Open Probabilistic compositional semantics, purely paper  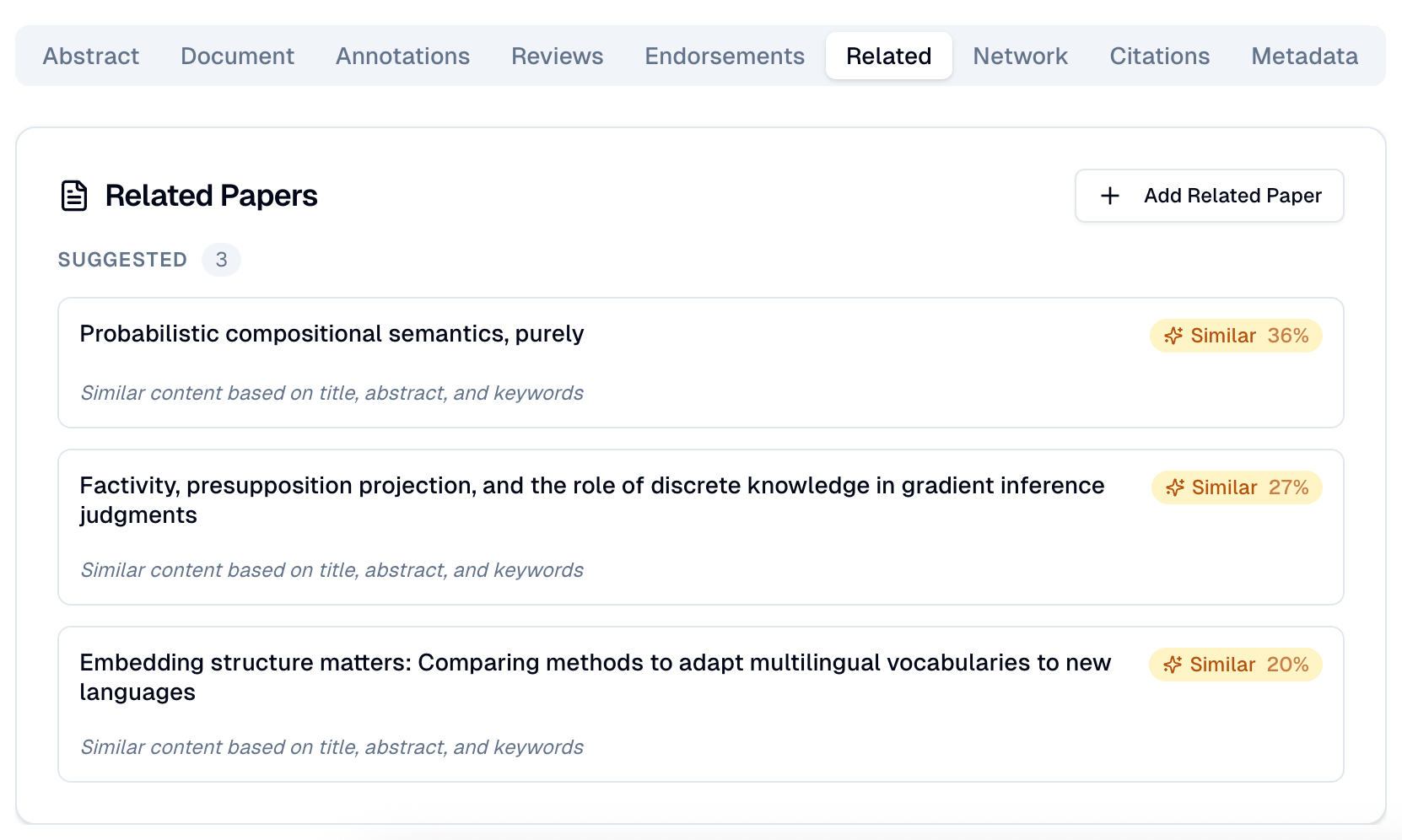click(x=332, y=334)
